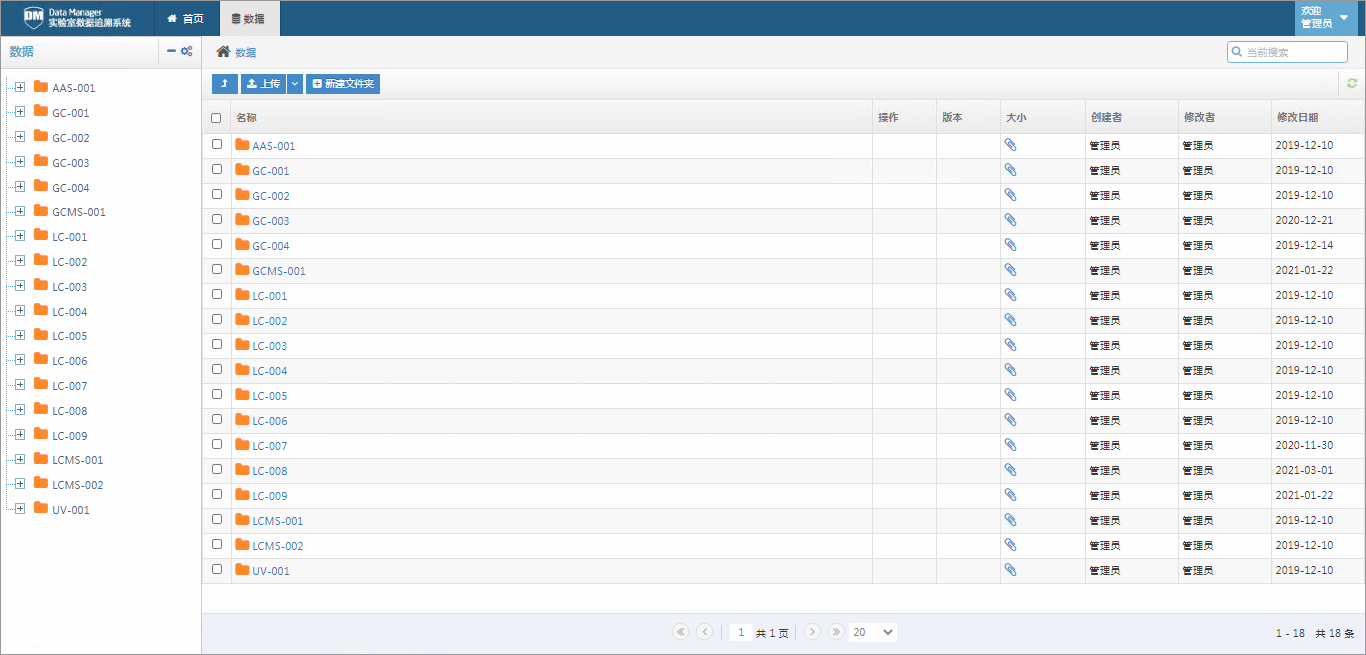Select the LC-007 row checkbox
Screen dimensions: 1366x655
coord(217,444)
